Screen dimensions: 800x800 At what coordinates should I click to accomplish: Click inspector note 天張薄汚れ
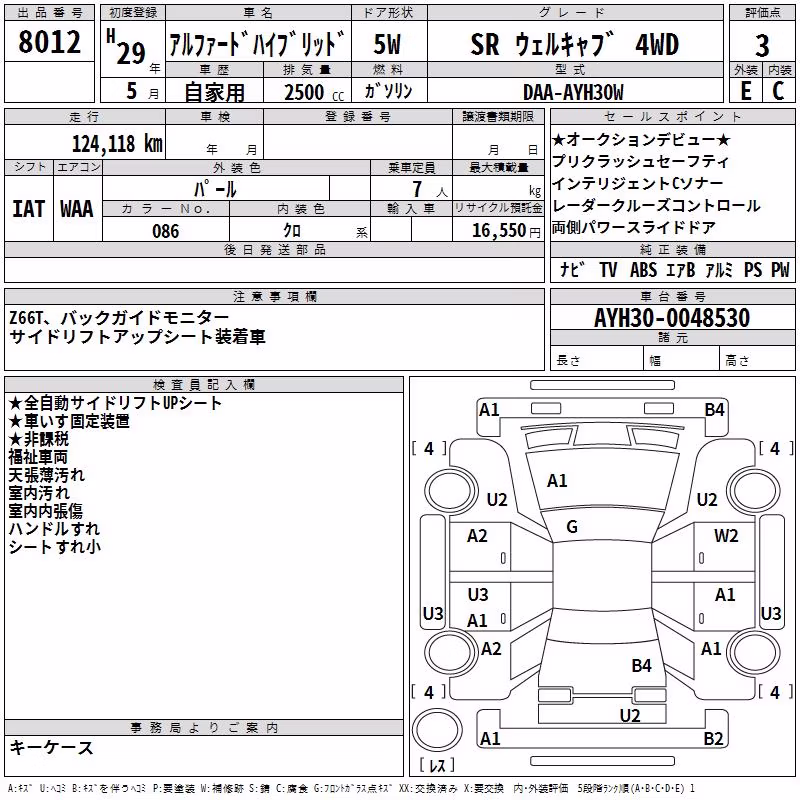46,475
